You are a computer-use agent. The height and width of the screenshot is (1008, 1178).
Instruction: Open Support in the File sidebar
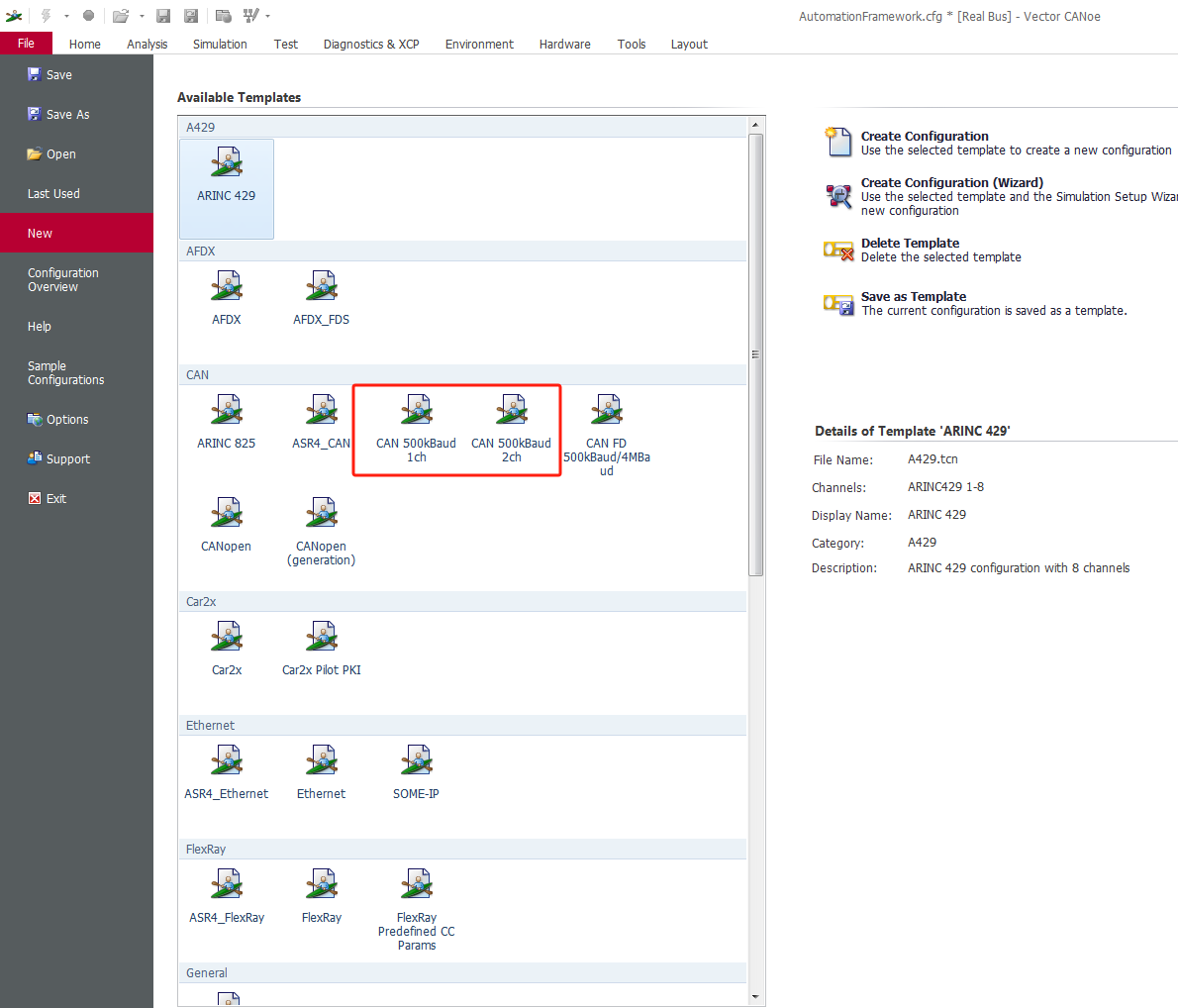(76, 458)
